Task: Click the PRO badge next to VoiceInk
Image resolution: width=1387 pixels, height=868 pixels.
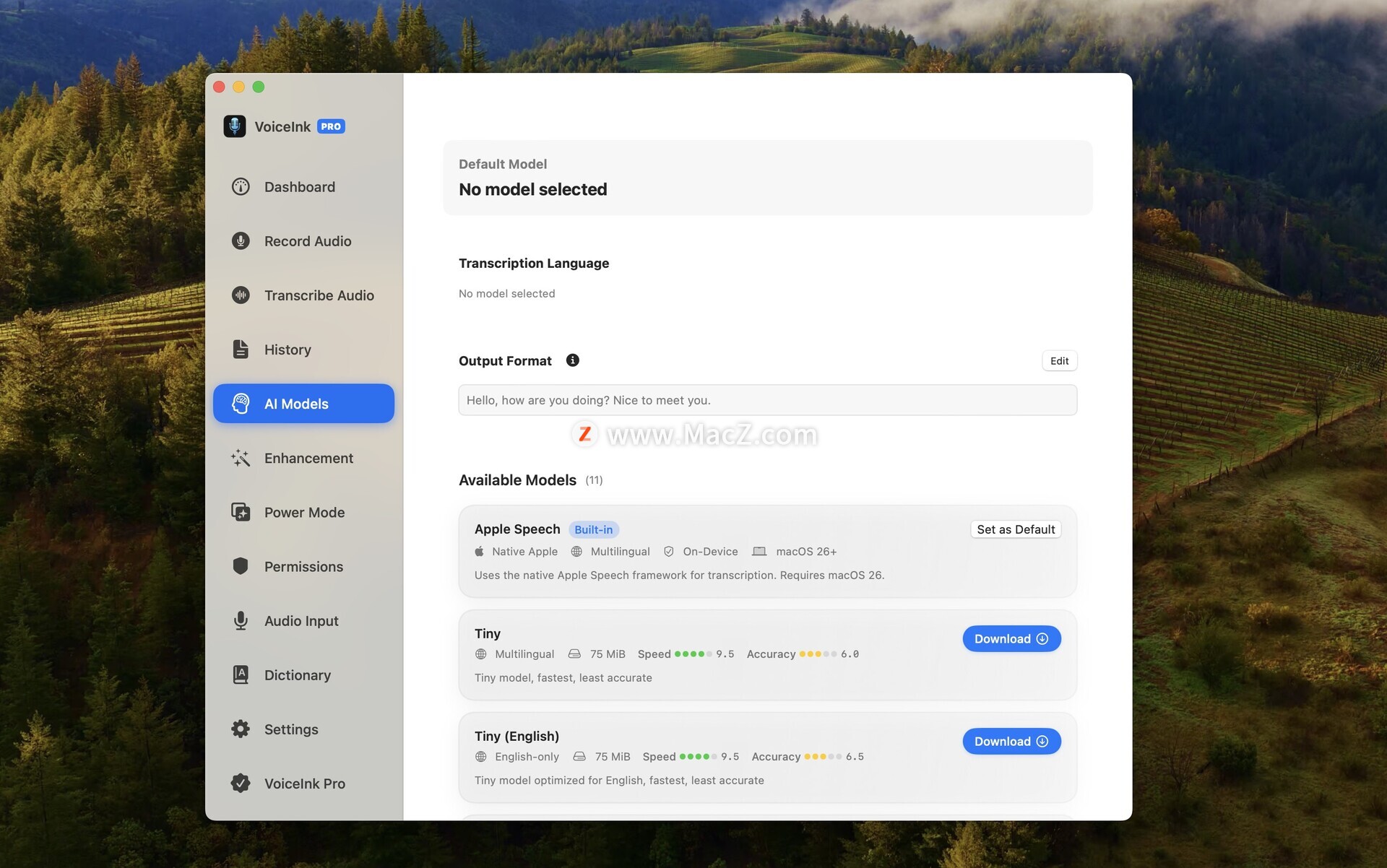Action: 331,126
